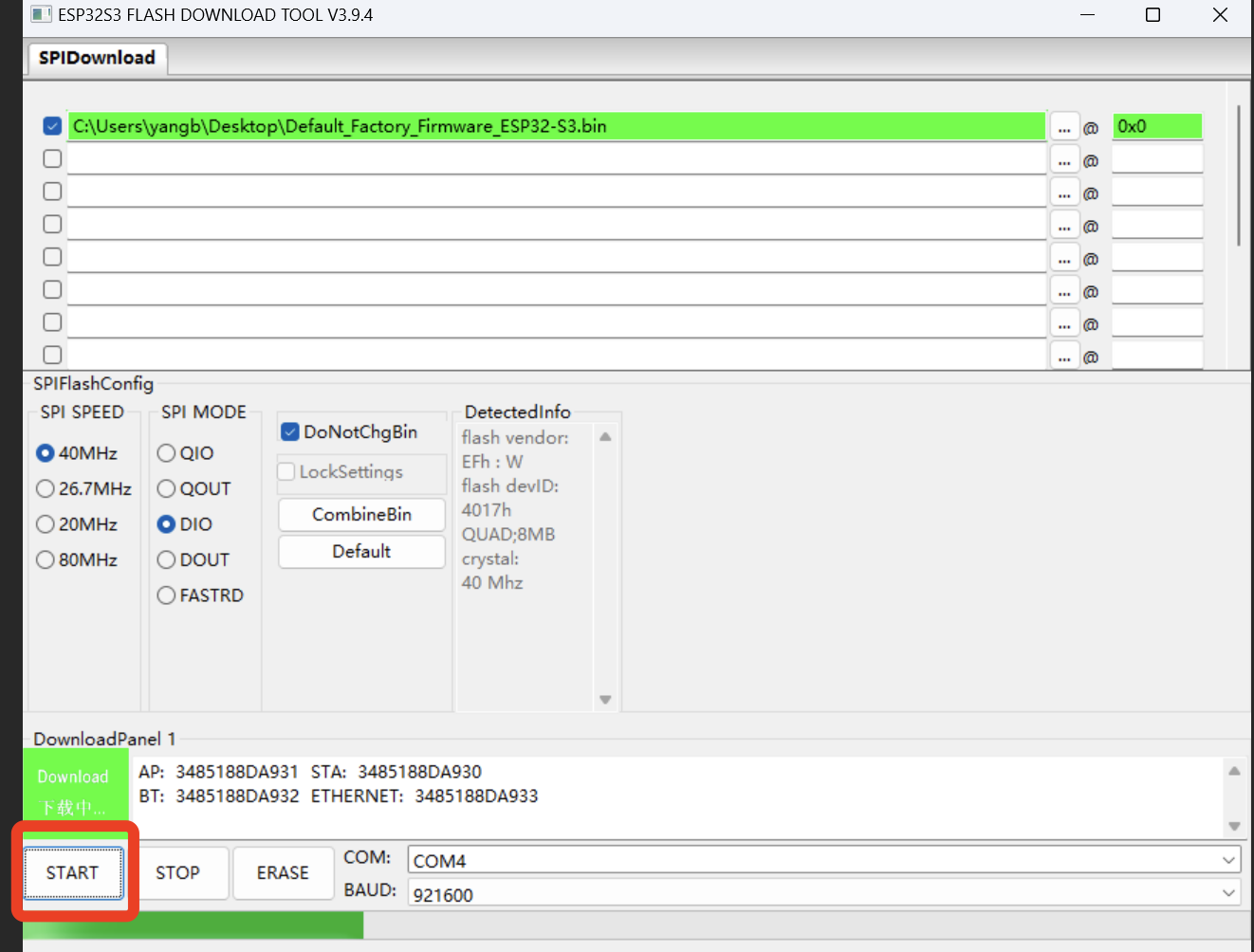
Task: Click the ESP32S3 app icon in title bar
Action: coord(41,14)
